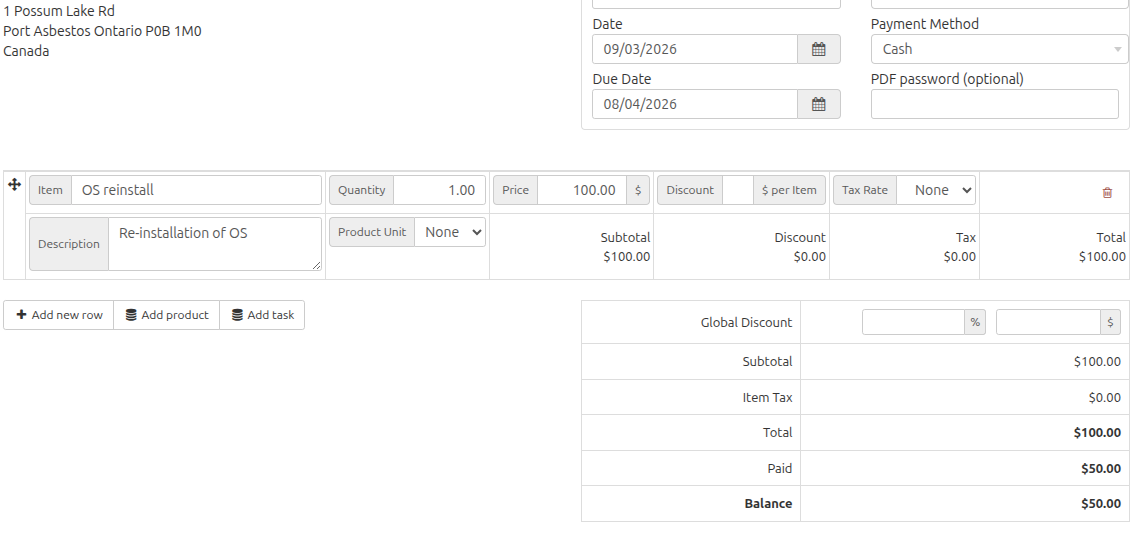Click the Date text field
The height and width of the screenshot is (547, 1135).
pyautogui.click(x=695, y=49)
